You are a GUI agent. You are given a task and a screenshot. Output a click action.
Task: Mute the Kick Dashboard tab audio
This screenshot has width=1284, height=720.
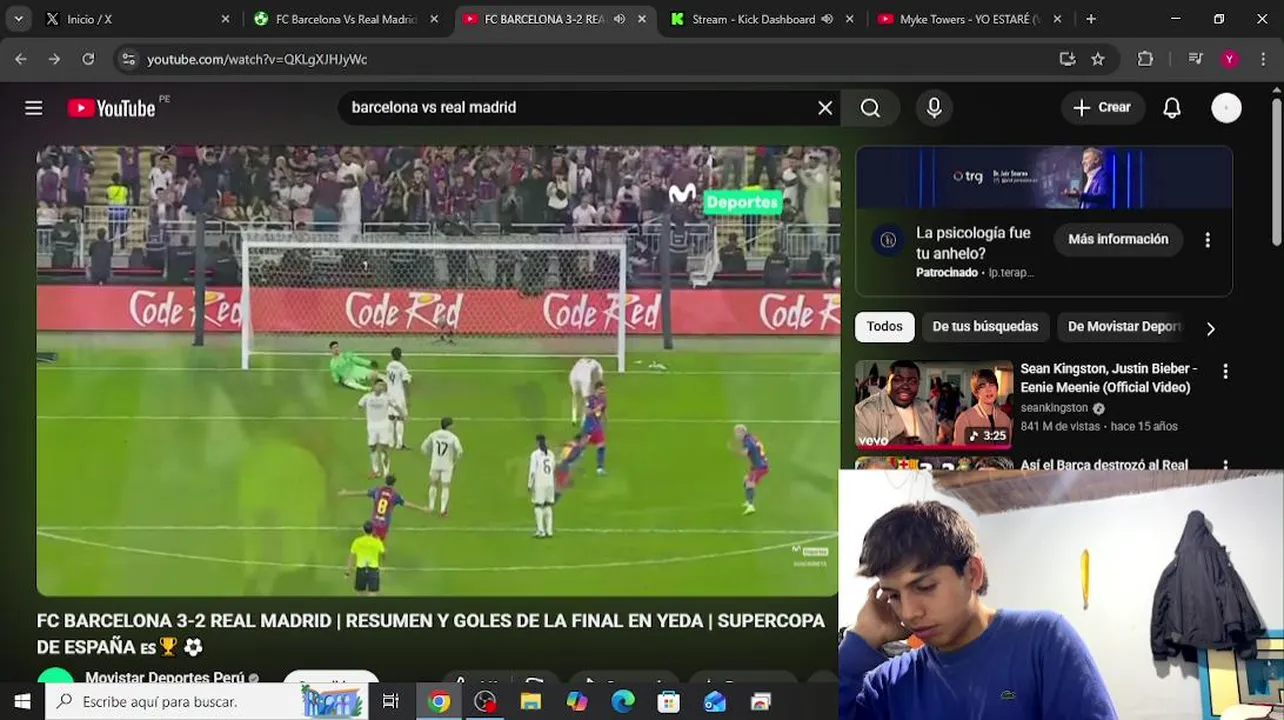[x=827, y=19]
